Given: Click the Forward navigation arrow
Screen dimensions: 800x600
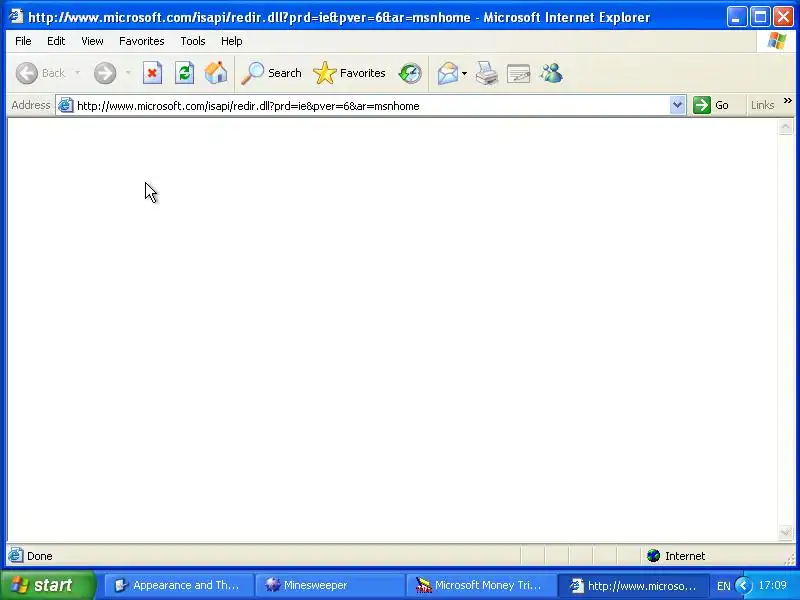Looking at the screenshot, I should click(105, 73).
